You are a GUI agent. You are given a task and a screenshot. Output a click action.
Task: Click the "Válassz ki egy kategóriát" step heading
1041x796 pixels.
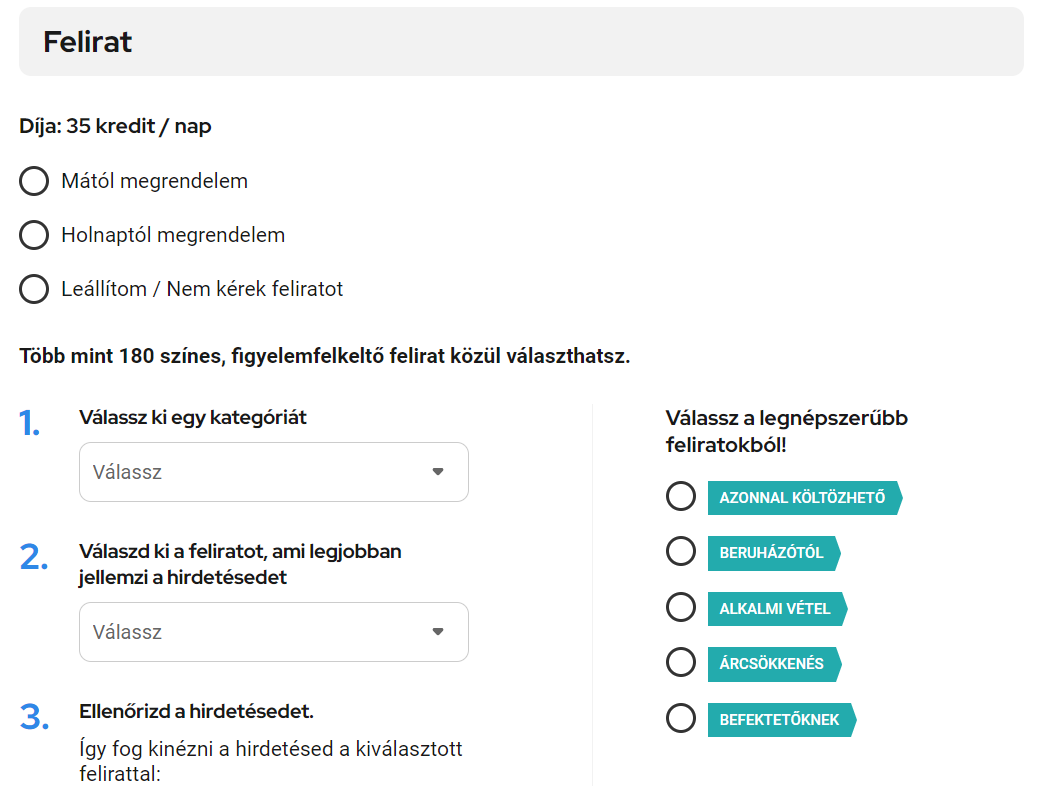coord(193,418)
